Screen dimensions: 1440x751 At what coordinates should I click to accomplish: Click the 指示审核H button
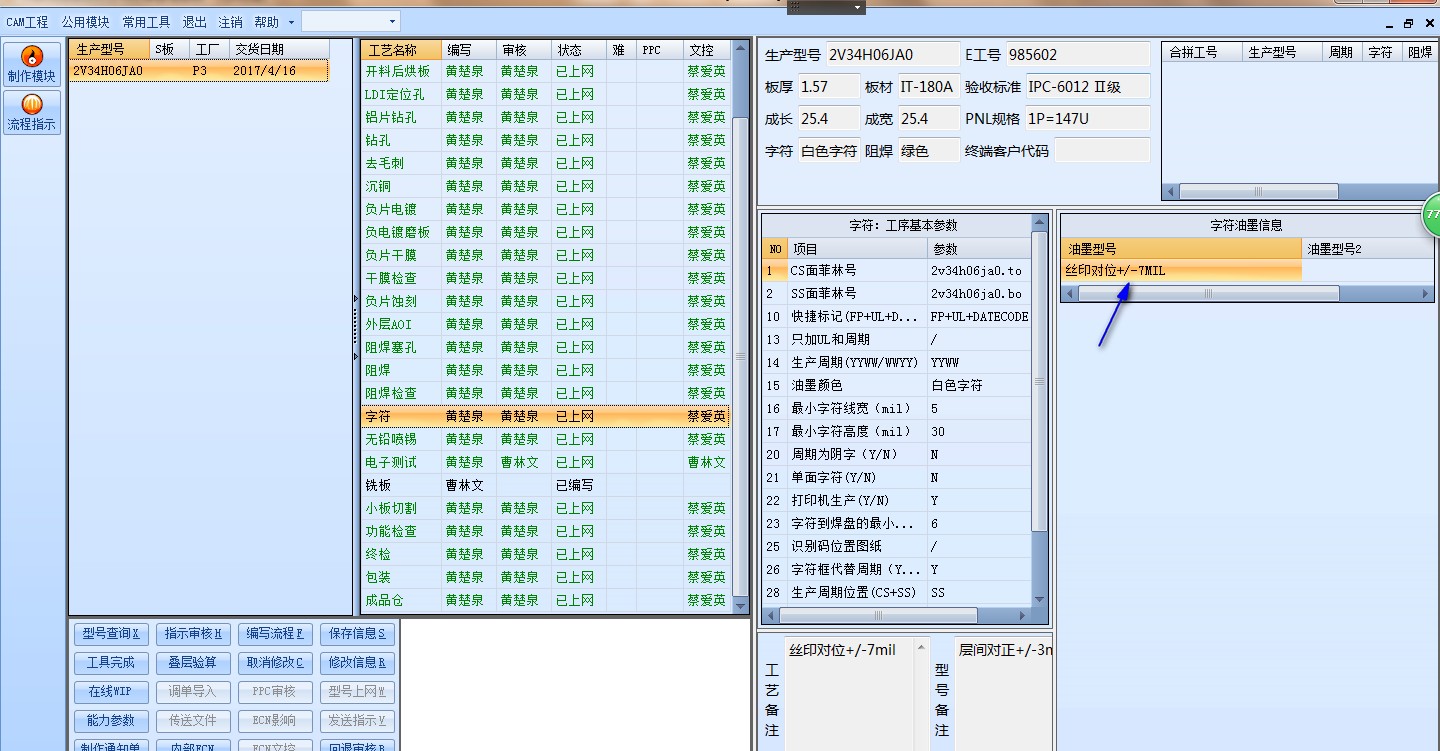point(193,634)
